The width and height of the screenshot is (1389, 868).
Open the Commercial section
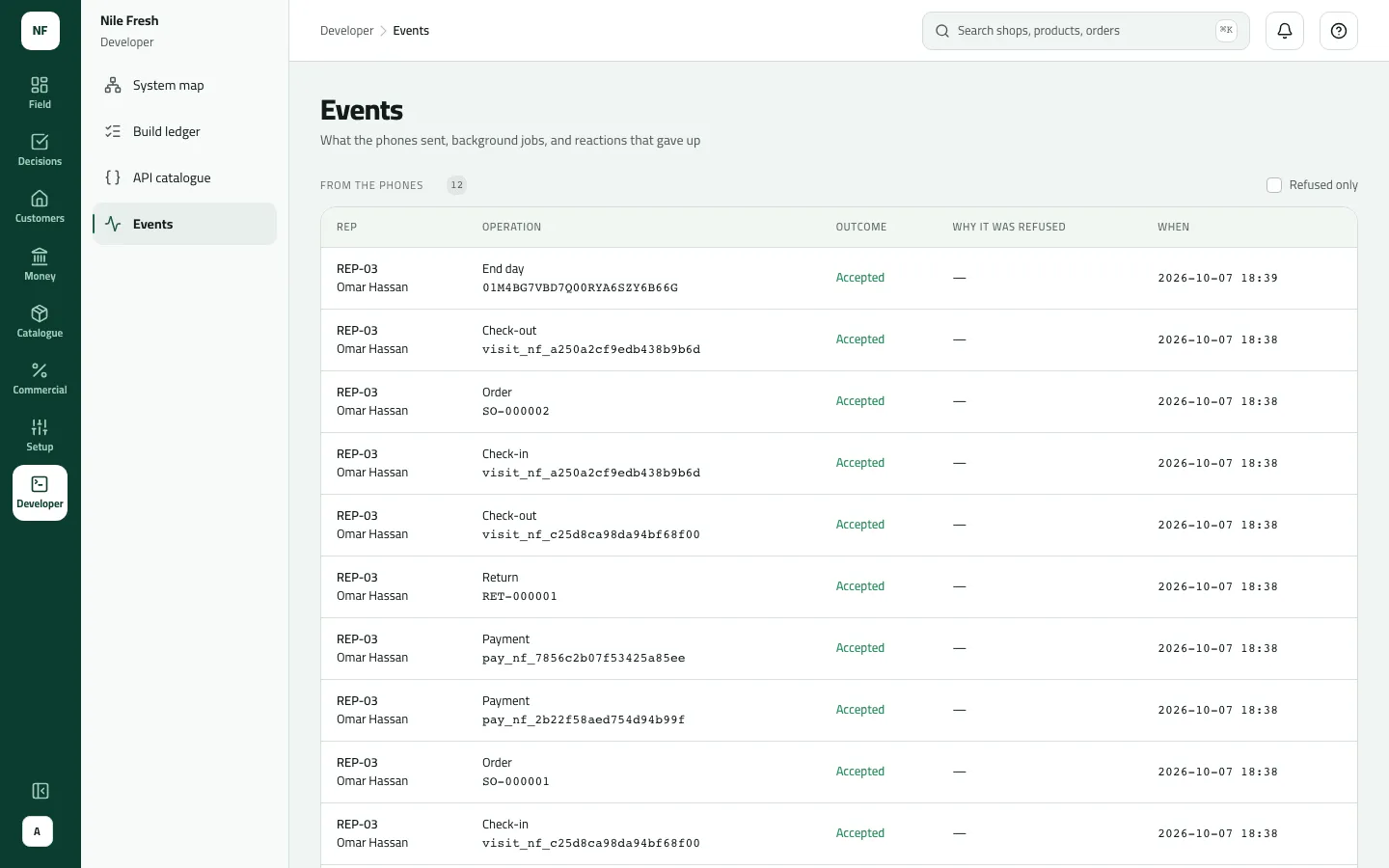pyautogui.click(x=40, y=378)
